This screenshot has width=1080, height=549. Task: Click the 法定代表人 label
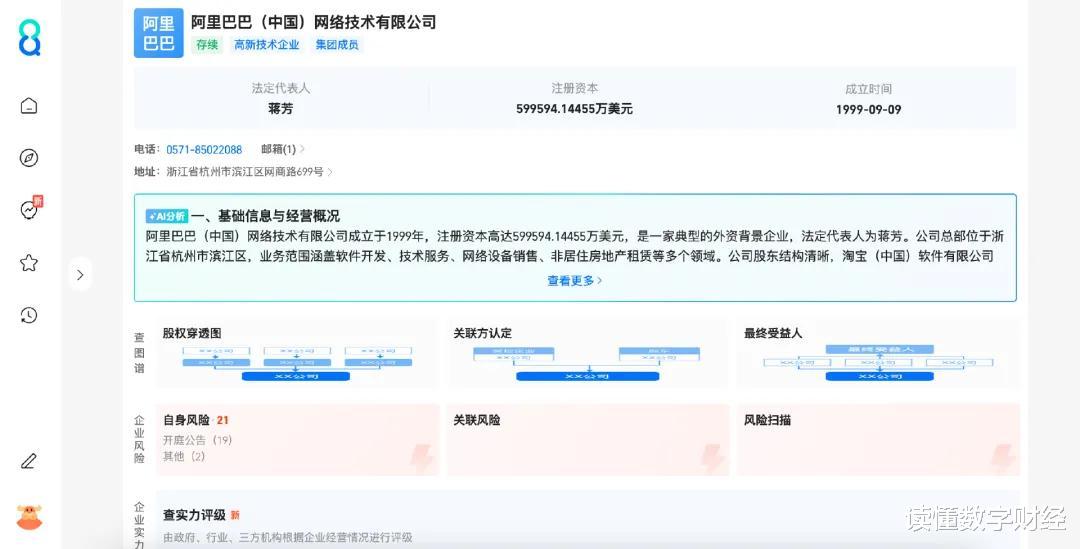pos(280,88)
